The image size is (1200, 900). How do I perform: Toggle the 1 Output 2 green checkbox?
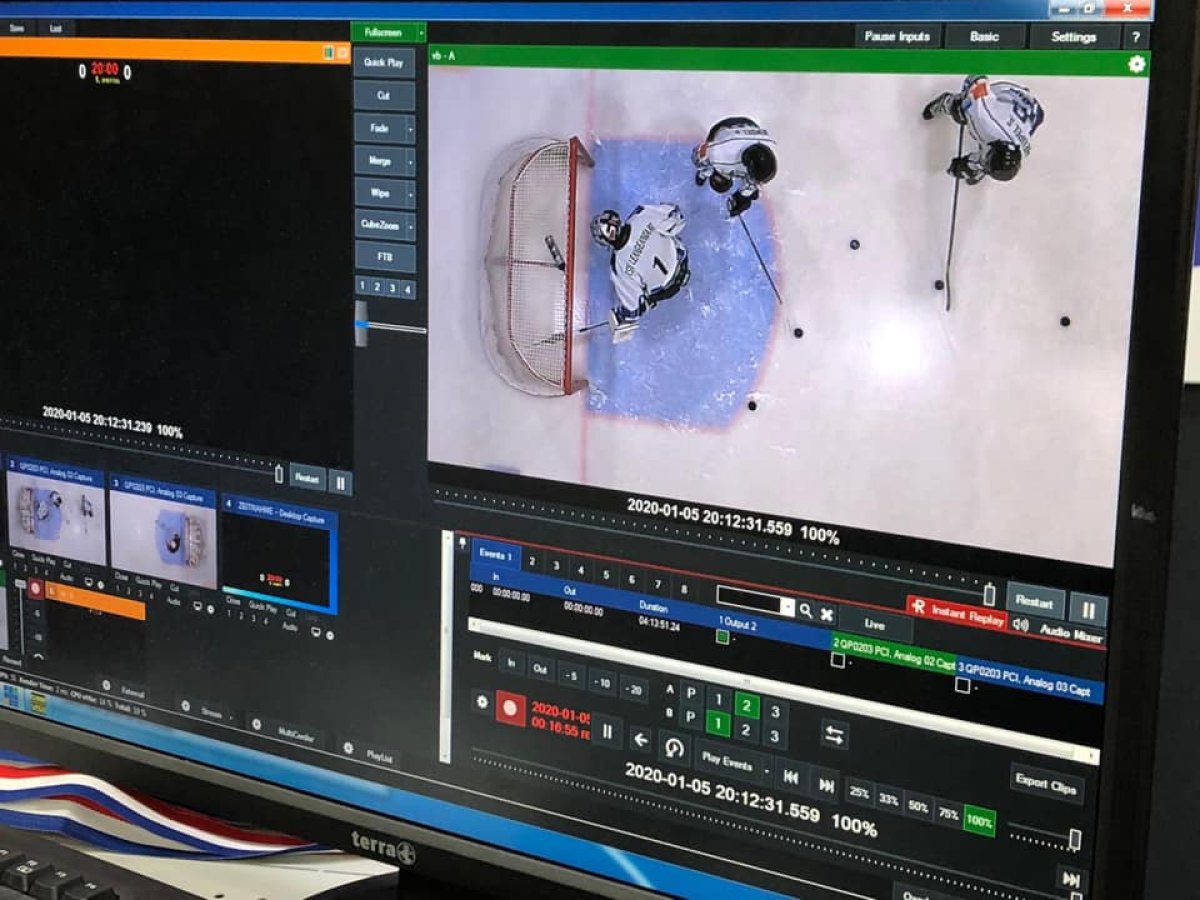click(723, 636)
